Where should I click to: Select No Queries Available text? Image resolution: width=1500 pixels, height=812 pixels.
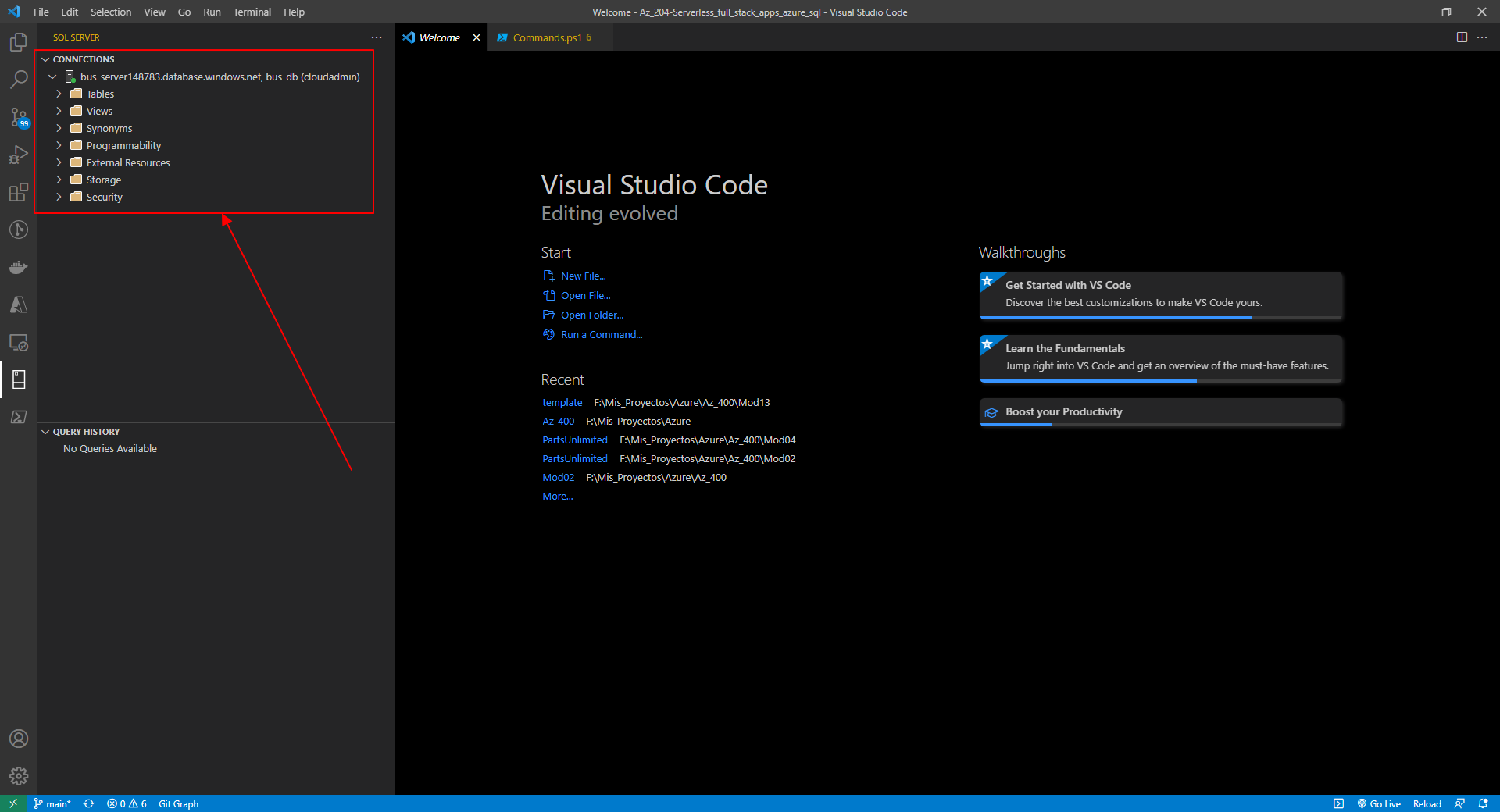[110, 448]
